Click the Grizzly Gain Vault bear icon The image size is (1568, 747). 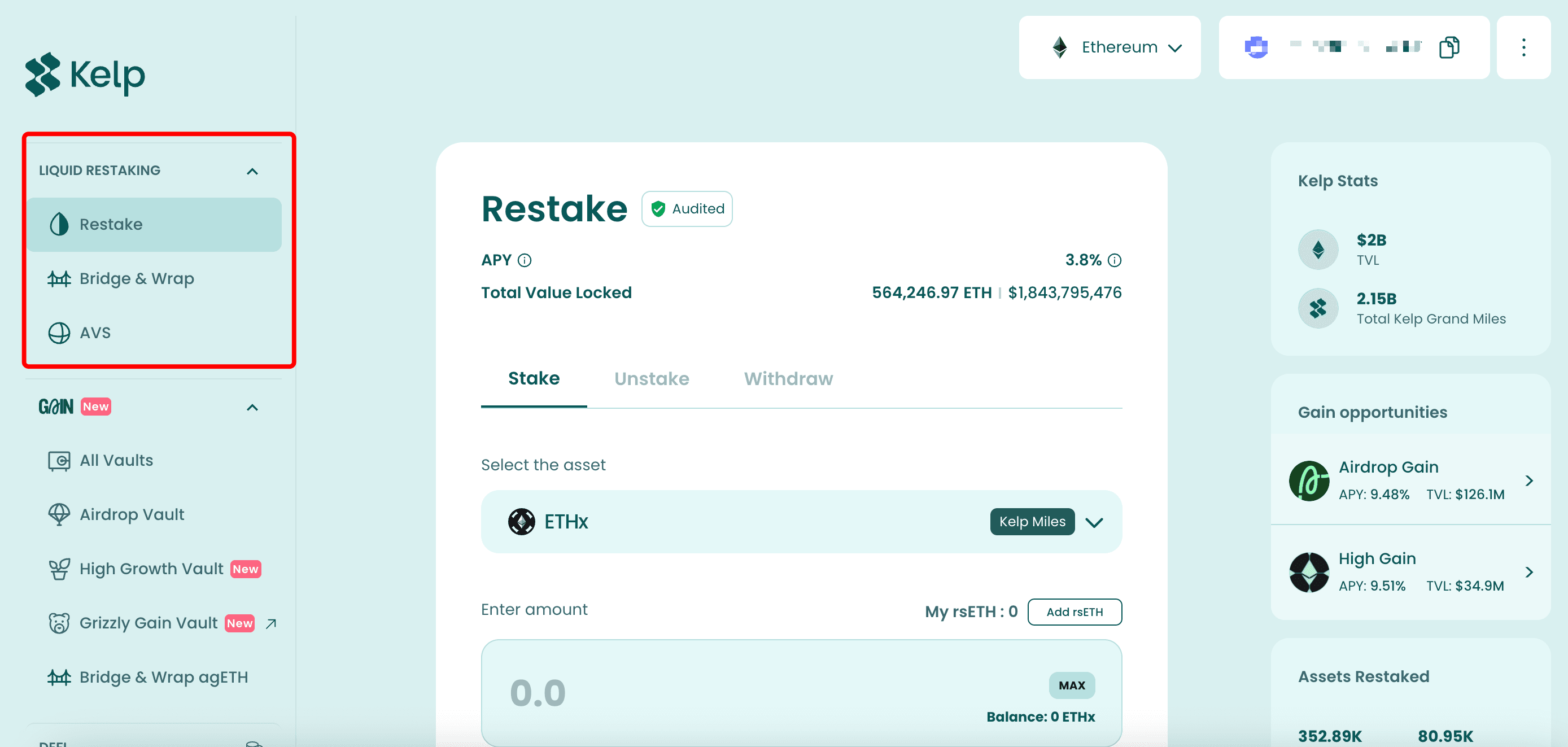(x=59, y=623)
